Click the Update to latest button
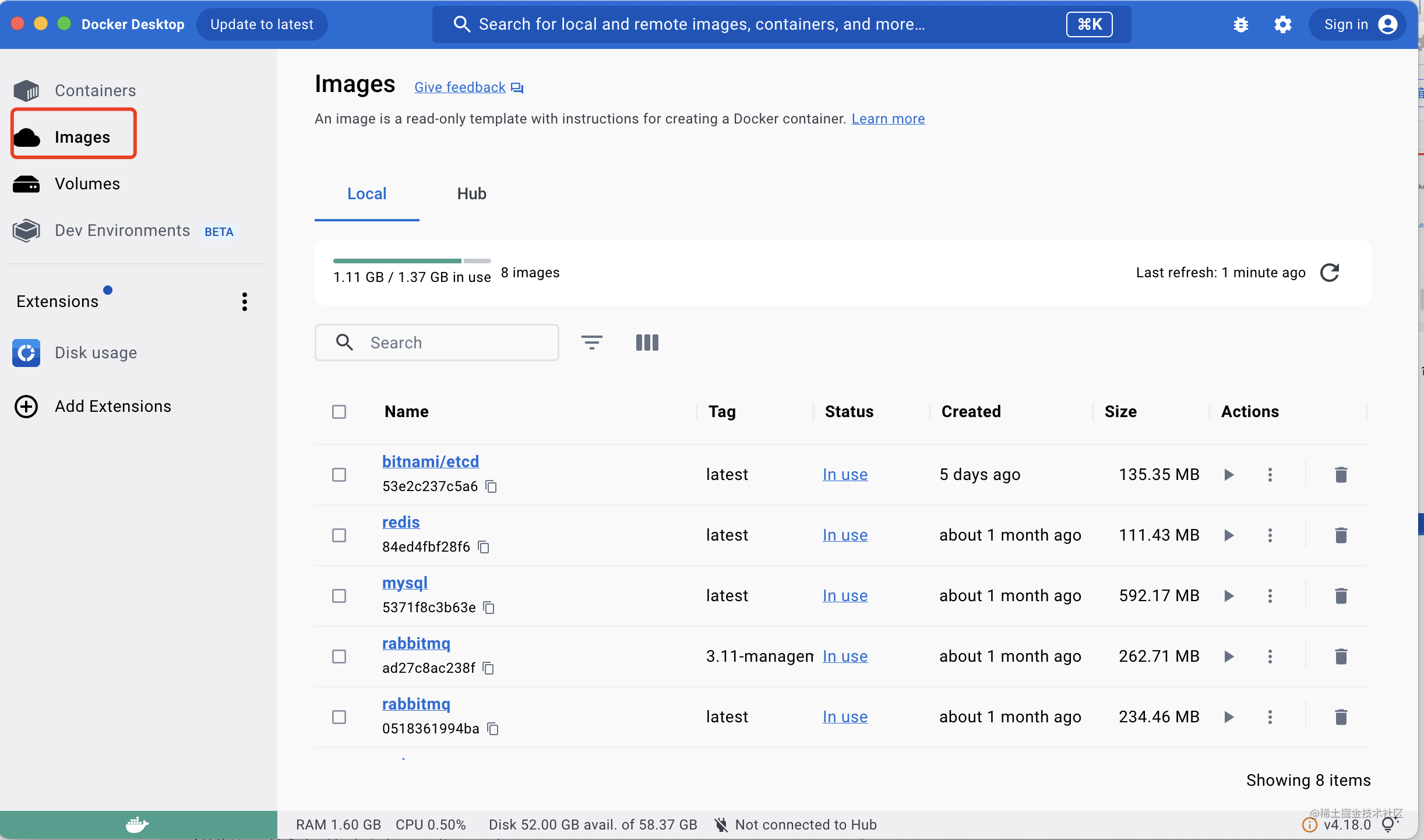The height and width of the screenshot is (840, 1424). tap(262, 24)
